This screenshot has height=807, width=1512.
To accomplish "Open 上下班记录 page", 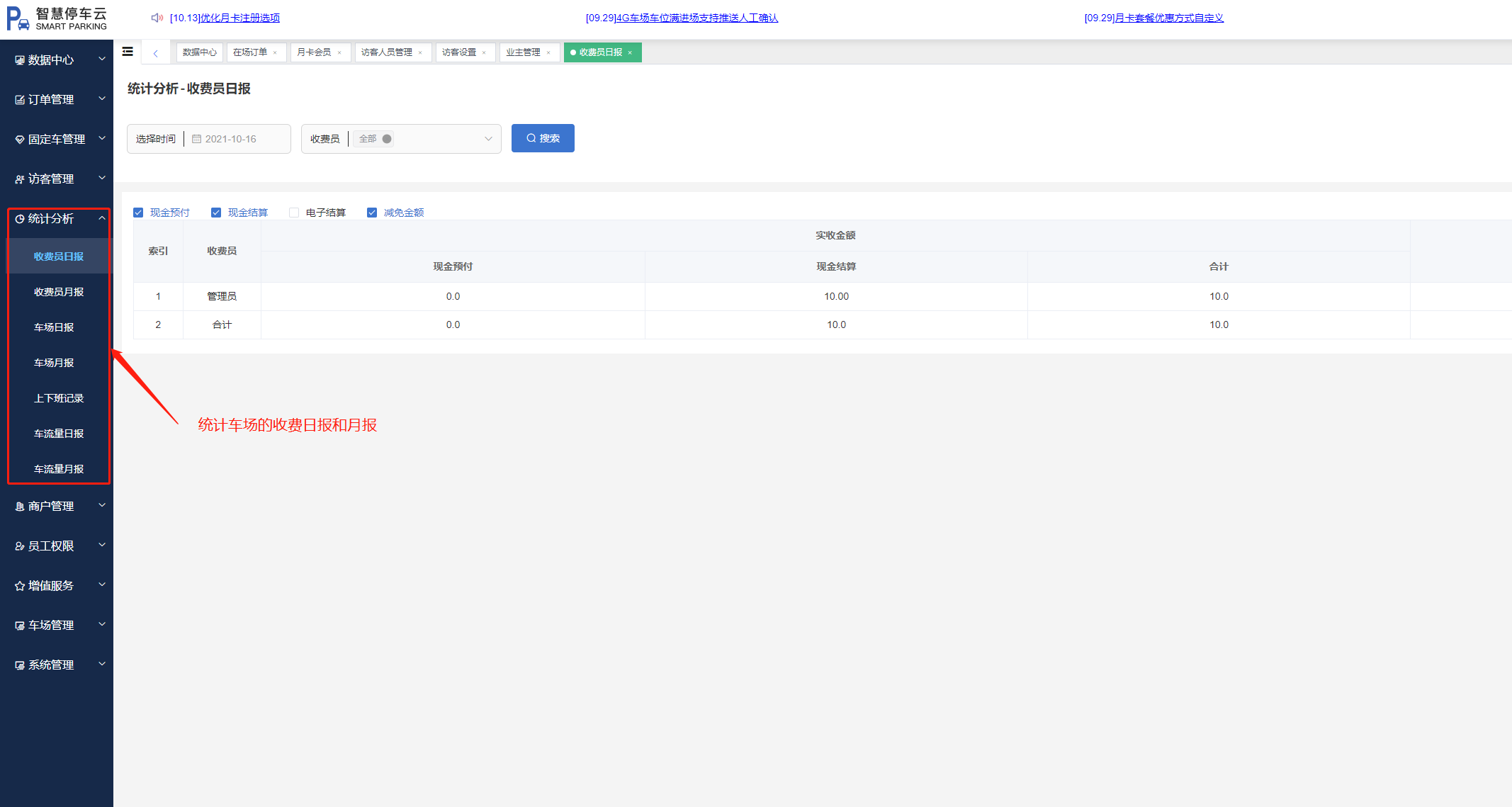I will (59, 398).
